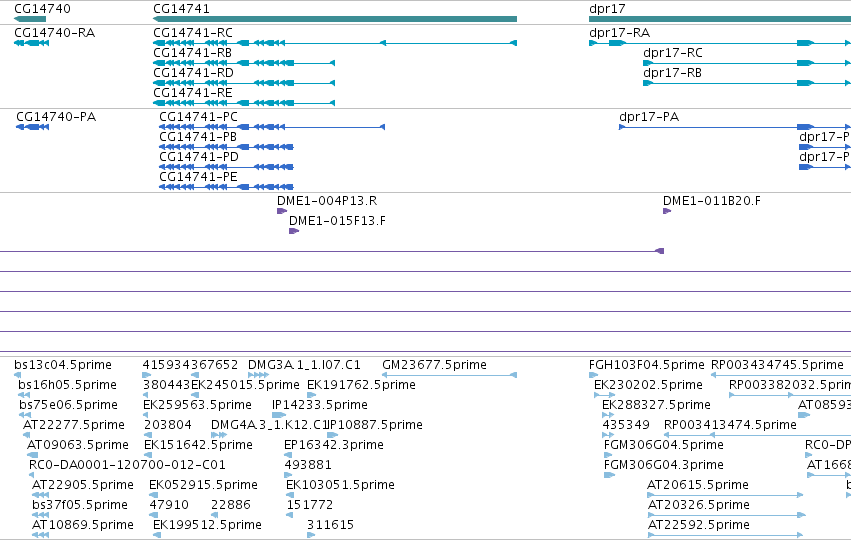The width and height of the screenshot is (851, 540).
Task: Select polypeptide CG14740-PA
Action: [x=56, y=117]
